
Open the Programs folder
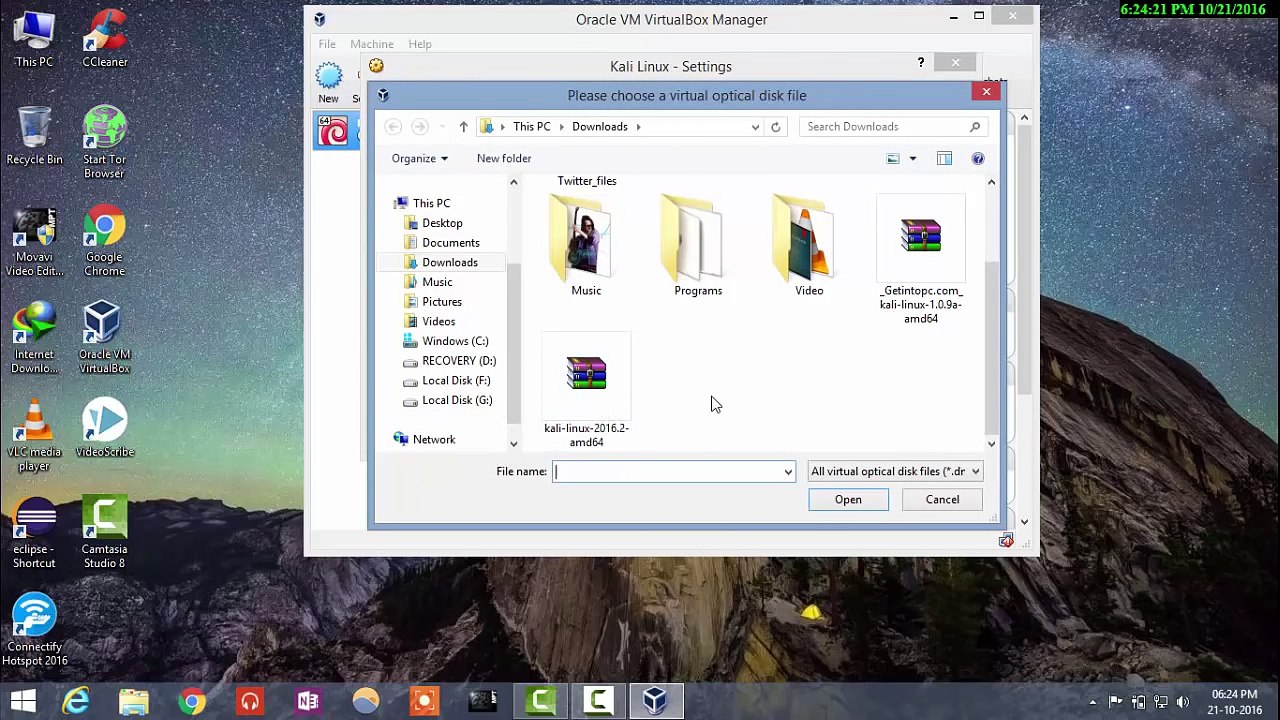tap(698, 247)
